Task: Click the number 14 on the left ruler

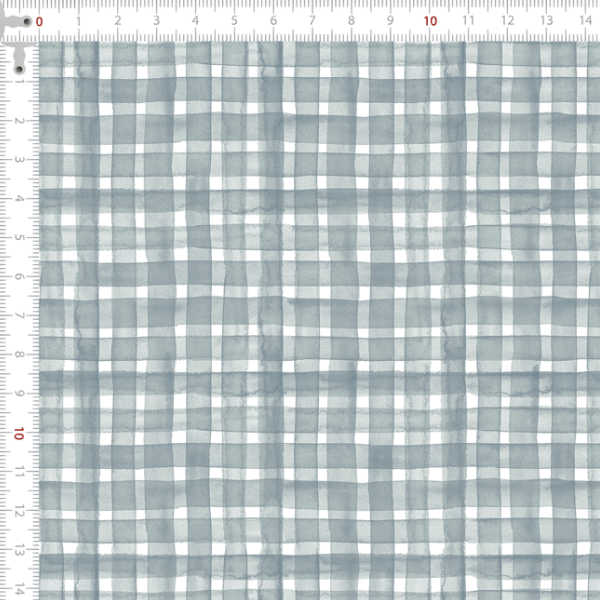Action: 19,590
